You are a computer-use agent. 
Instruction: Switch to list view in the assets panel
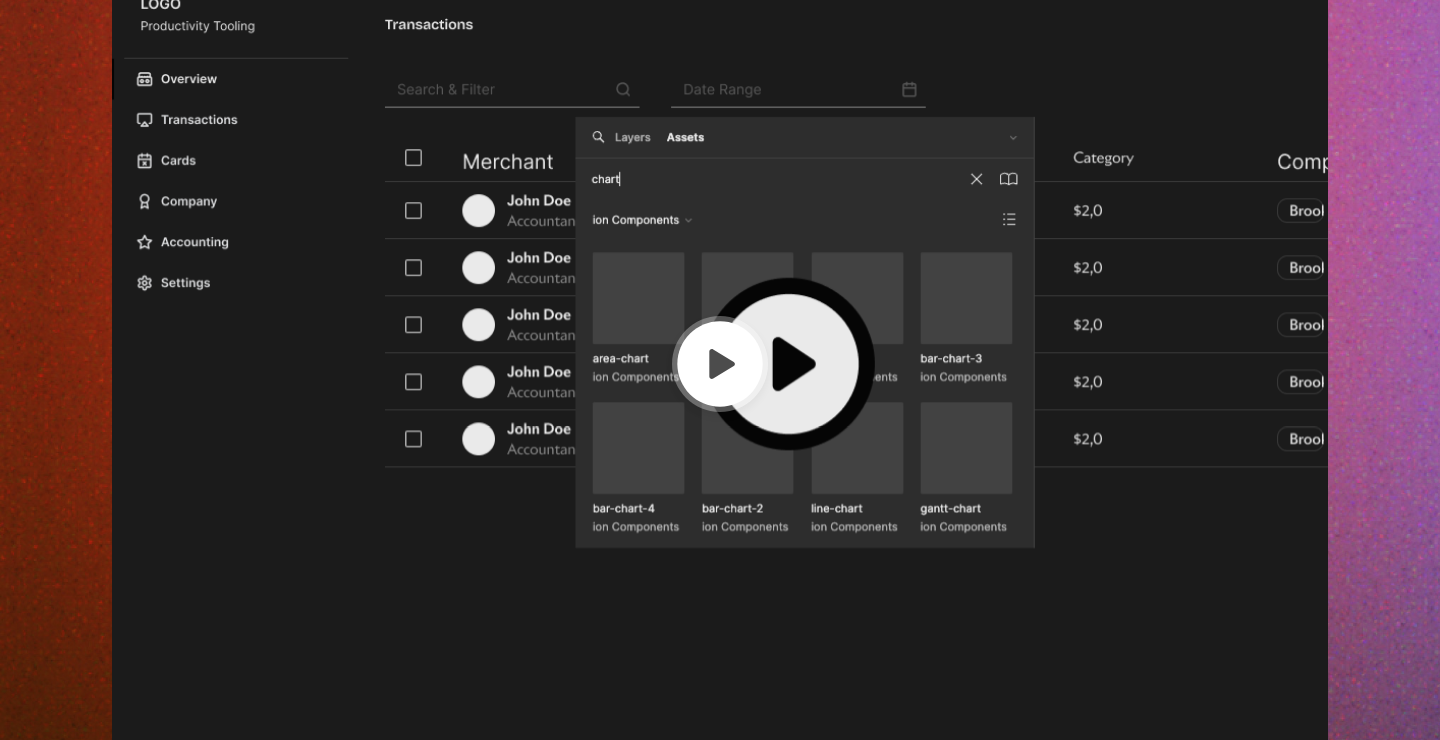point(1009,219)
